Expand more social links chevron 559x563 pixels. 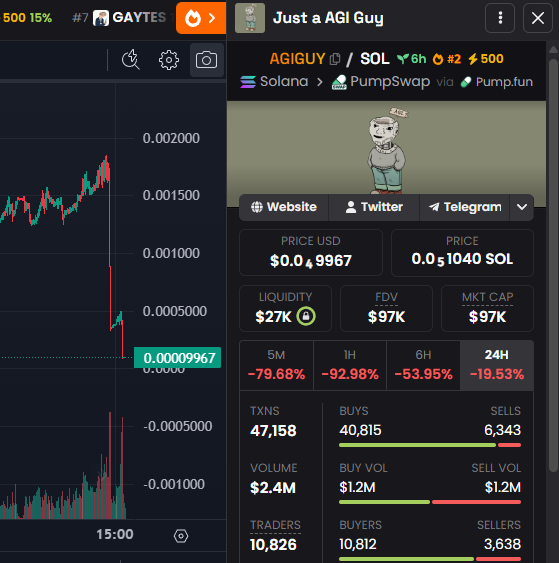522,207
